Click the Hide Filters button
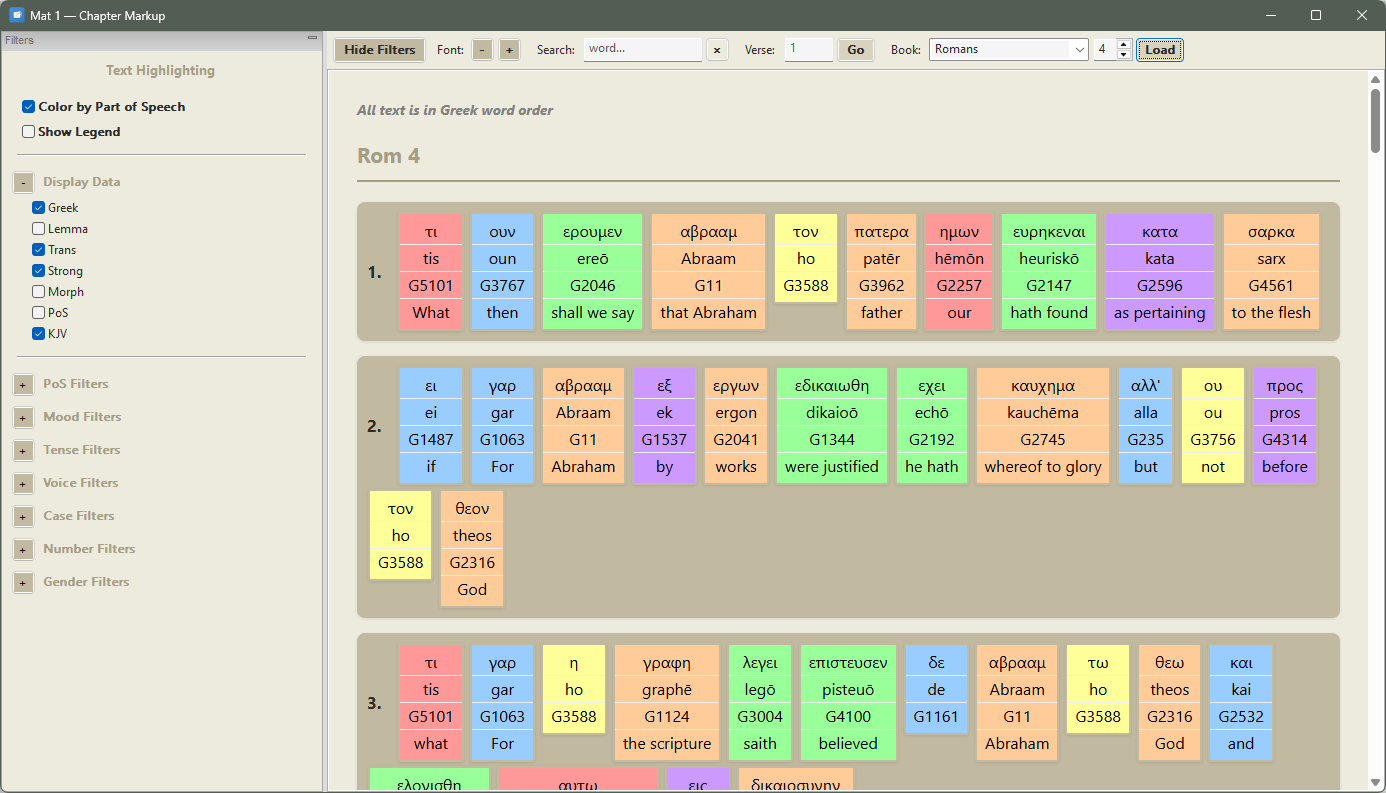The height and width of the screenshot is (793, 1386). coord(379,50)
